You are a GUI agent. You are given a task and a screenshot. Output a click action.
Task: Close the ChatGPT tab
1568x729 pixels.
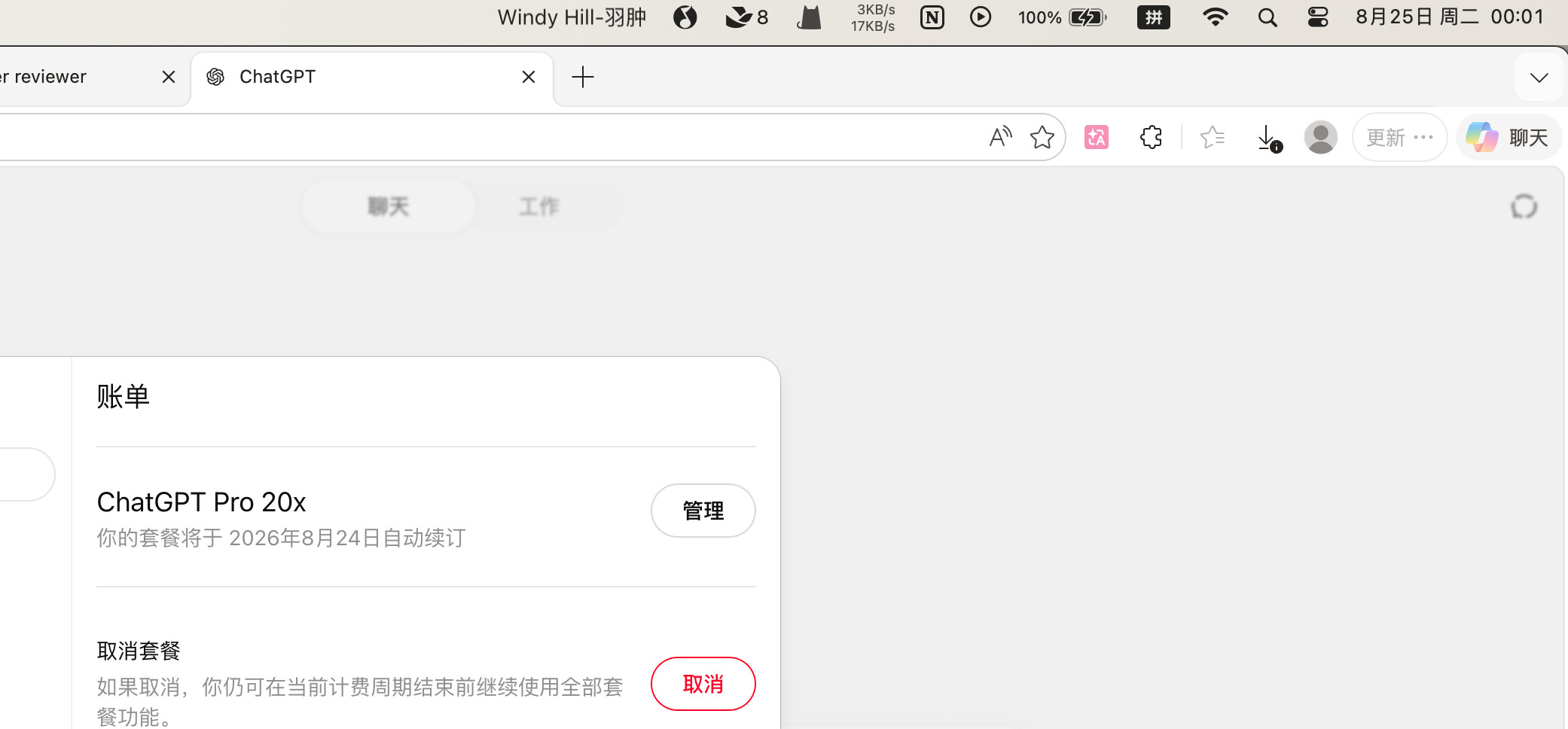tap(529, 77)
